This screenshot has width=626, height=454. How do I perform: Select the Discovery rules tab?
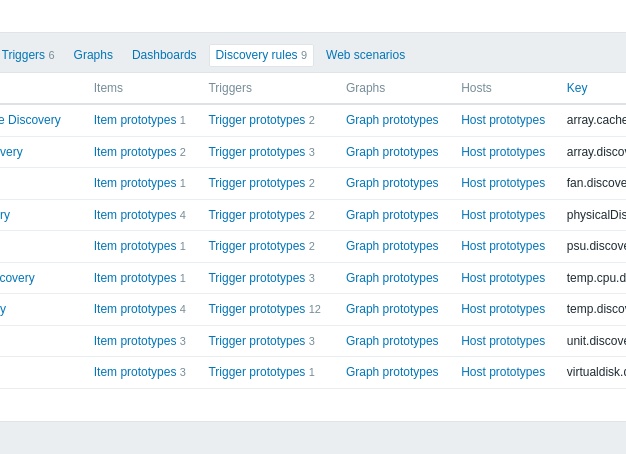(261, 55)
